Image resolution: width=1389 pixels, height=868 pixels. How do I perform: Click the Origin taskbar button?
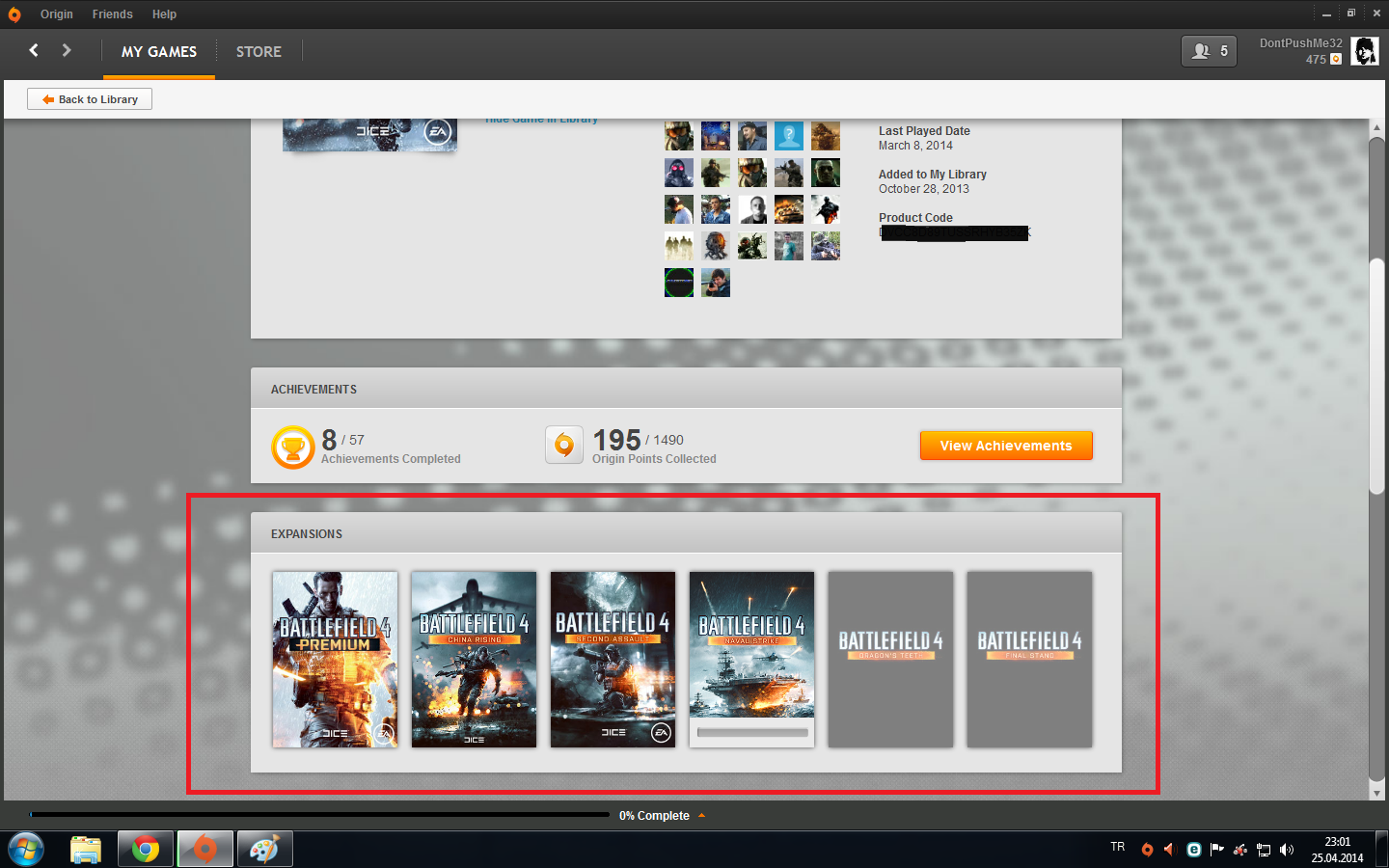(x=205, y=850)
